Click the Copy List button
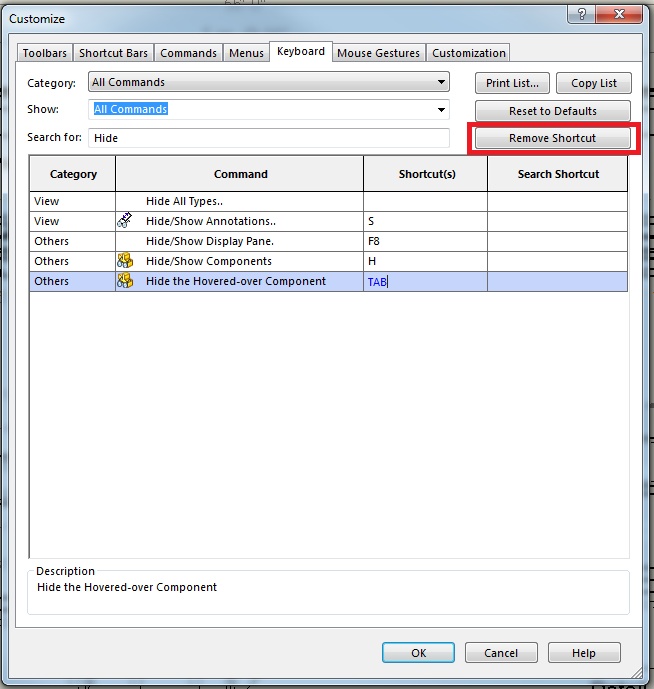The image size is (654, 689). coord(594,83)
